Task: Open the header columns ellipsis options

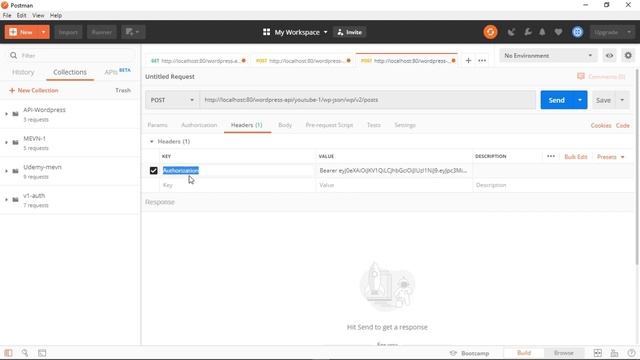Action: 551,156
